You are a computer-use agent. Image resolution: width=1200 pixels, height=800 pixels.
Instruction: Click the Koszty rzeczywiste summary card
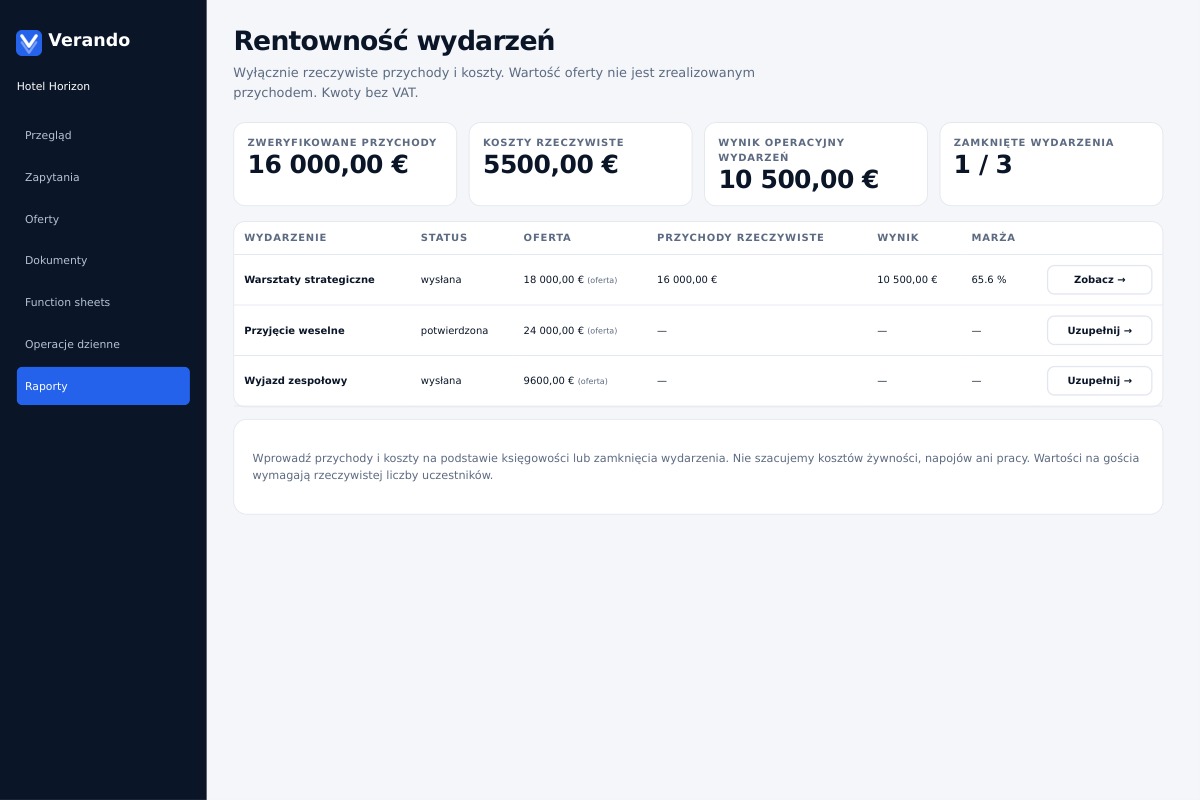click(580, 164)
